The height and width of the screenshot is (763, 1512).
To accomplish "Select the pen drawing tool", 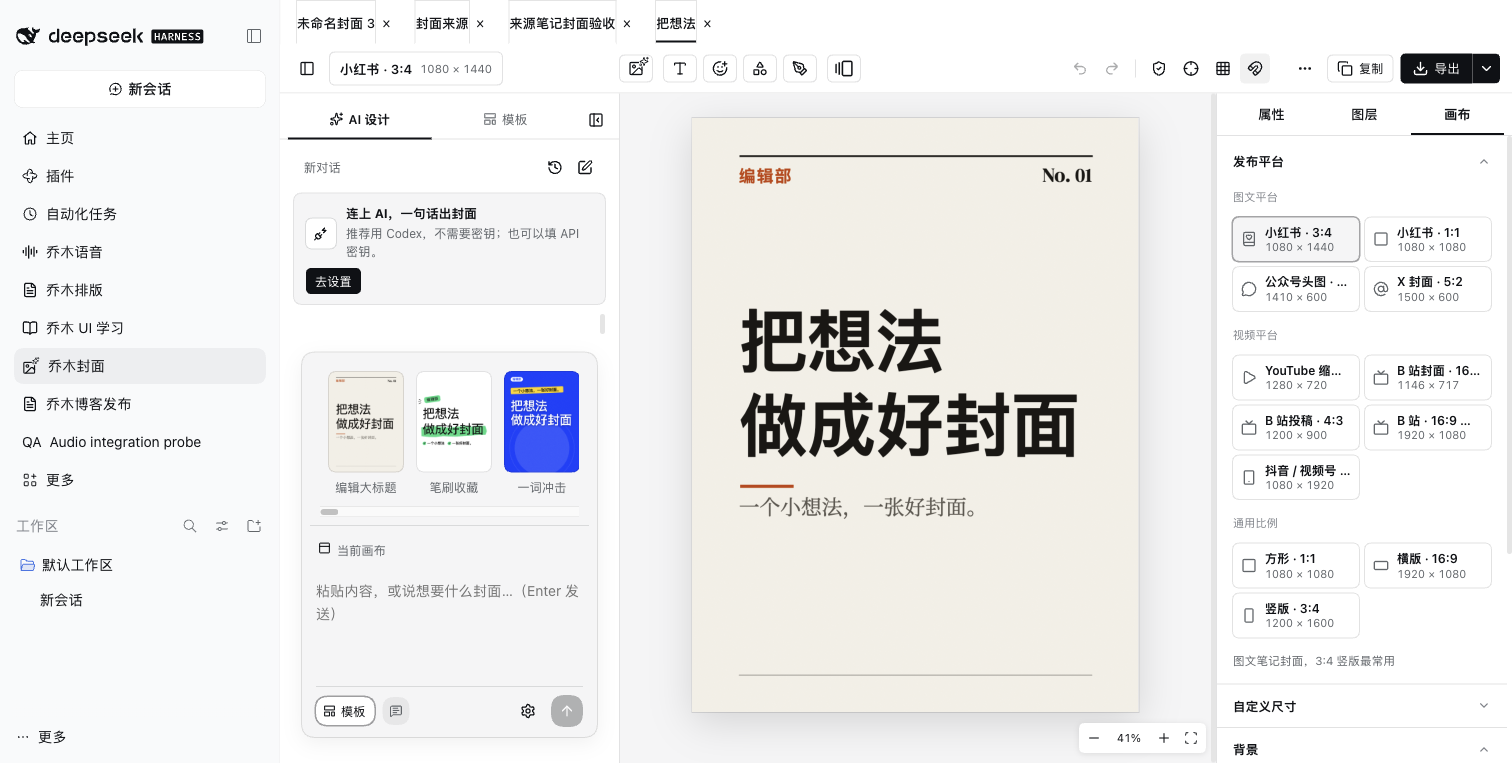I will point(800,68).
